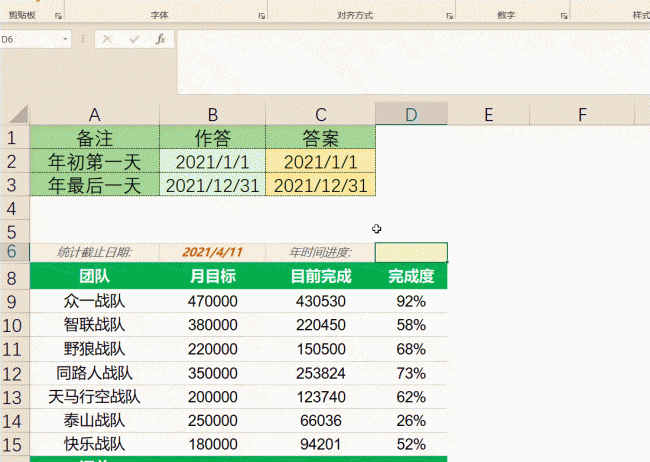
Task: Open the Number group dialog launcher
Action: point(564,16)
